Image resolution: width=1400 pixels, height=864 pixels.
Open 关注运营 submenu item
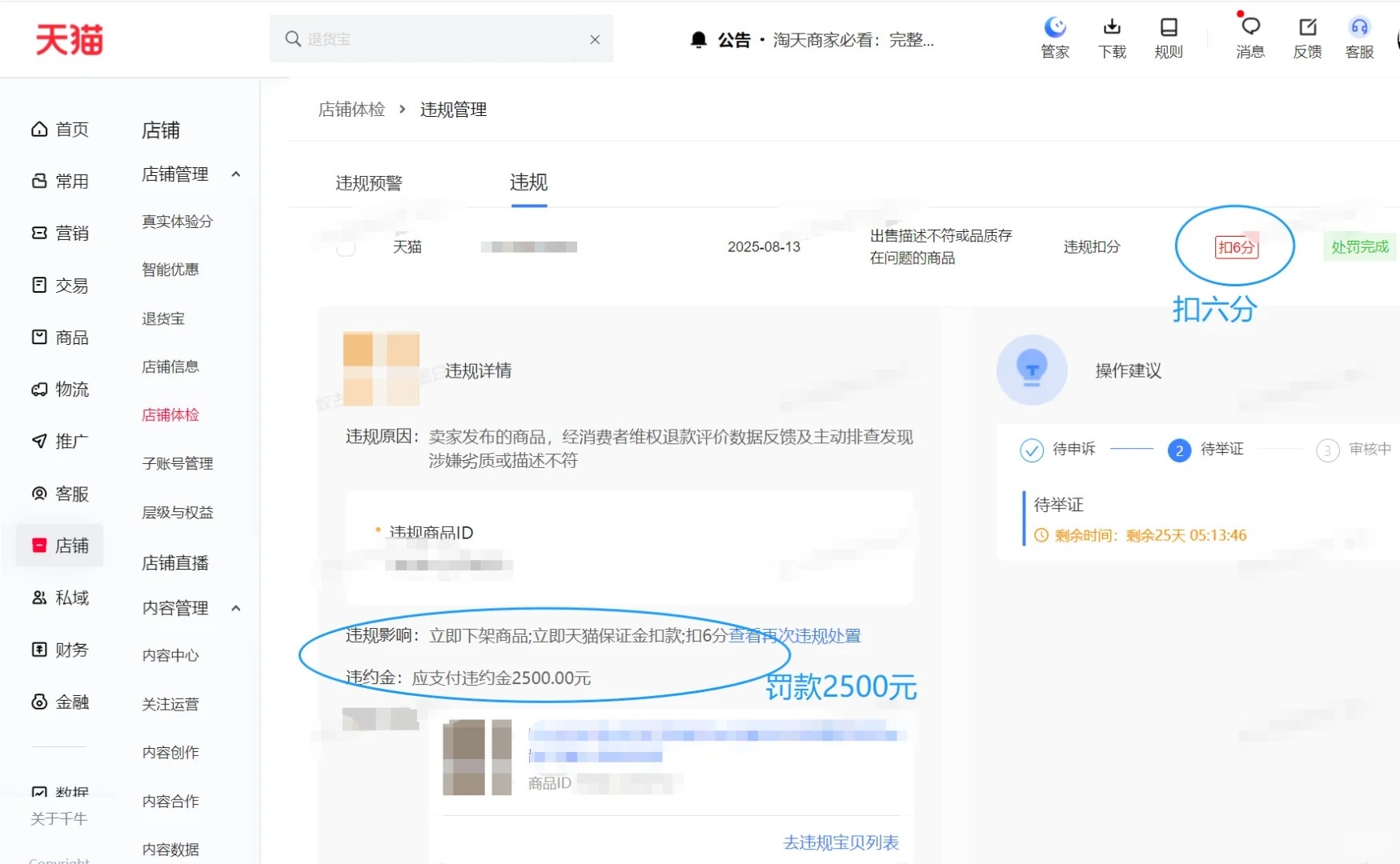pyautogui.click(x=170, y=705)
